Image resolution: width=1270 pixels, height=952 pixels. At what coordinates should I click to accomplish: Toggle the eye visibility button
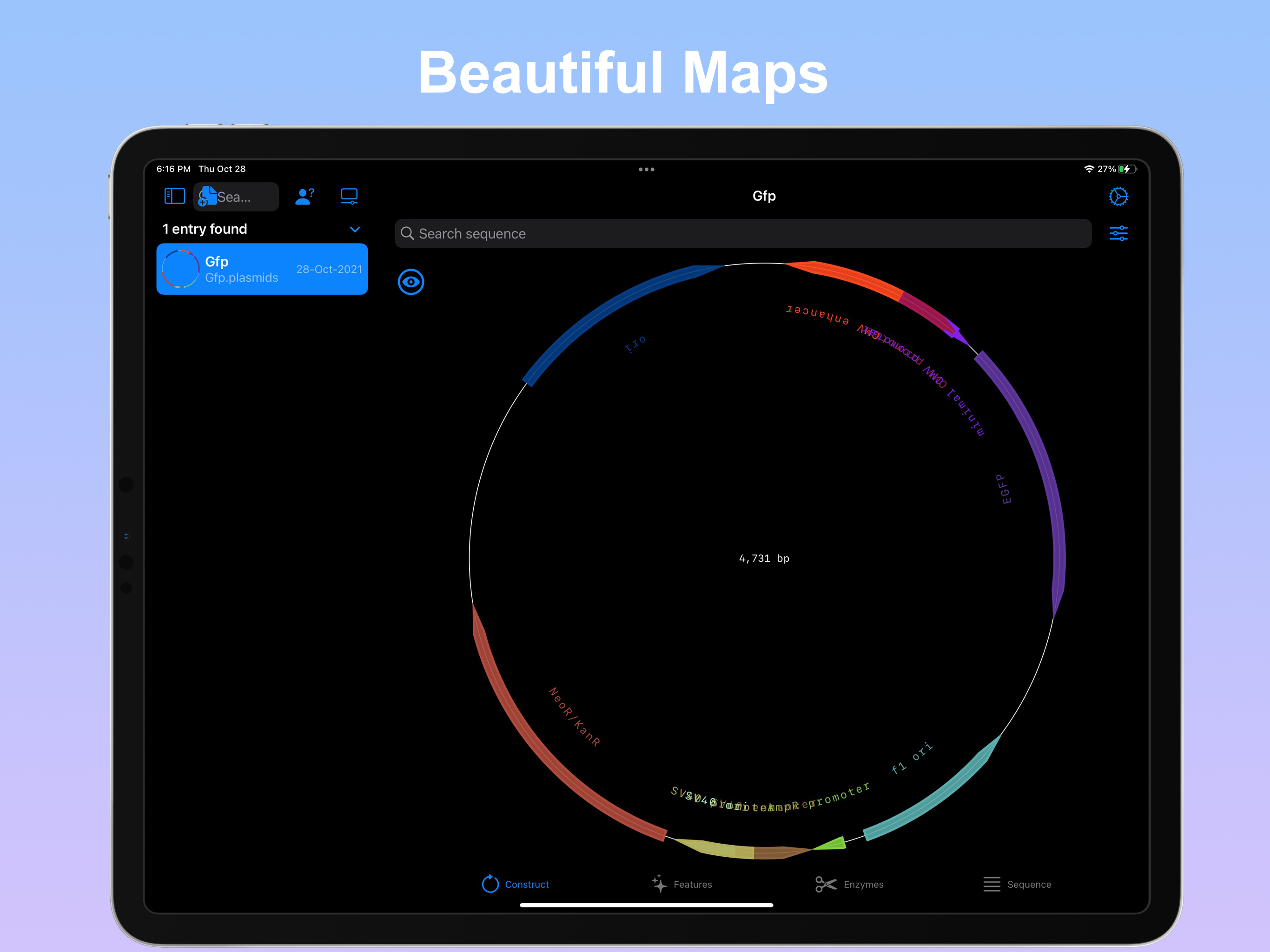click(410, 282)
